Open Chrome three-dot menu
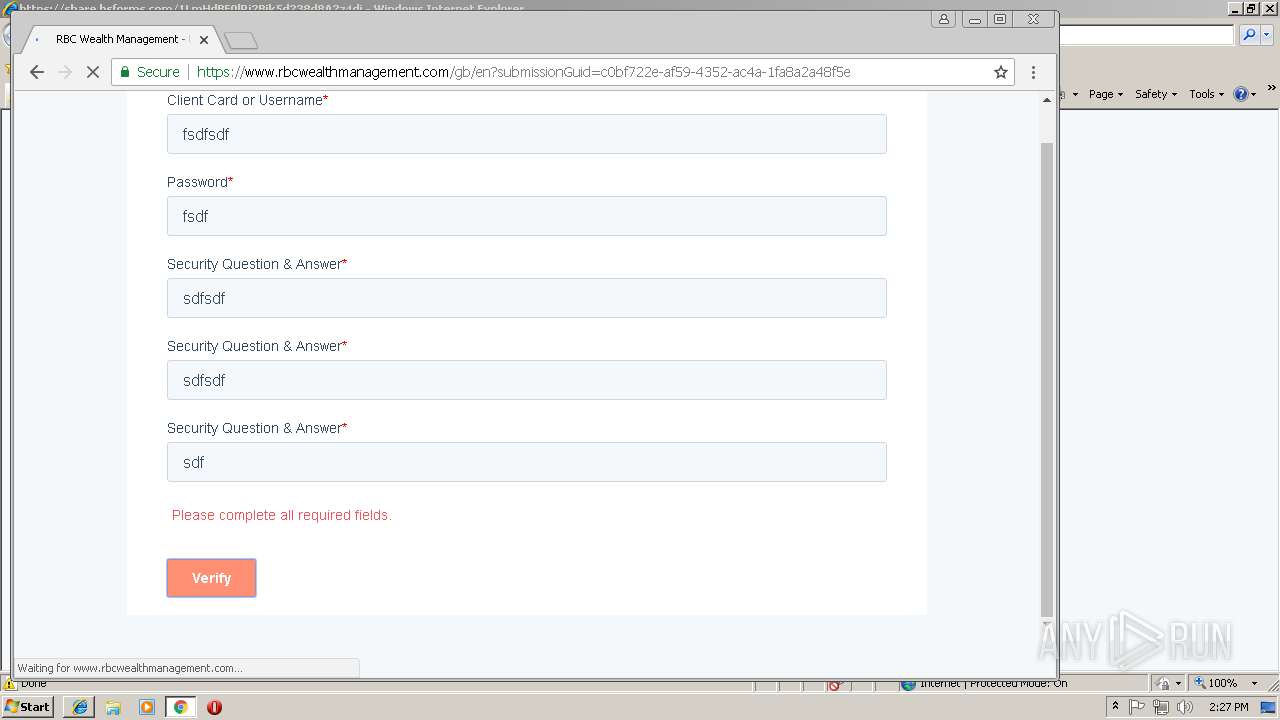Screen dimensions: 1280x720 click(1033, 72)
